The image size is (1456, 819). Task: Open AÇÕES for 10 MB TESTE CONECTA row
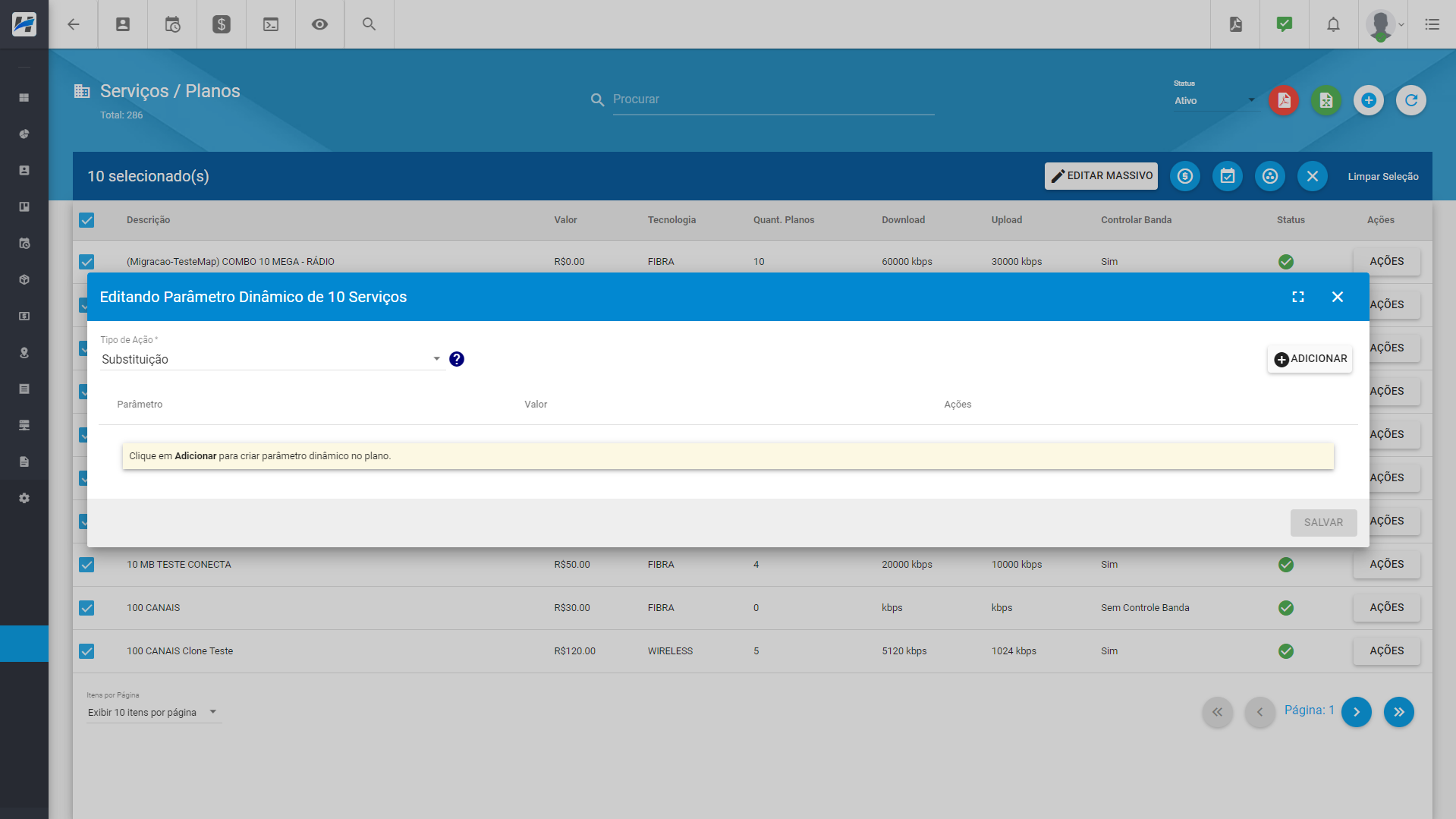coord(1386,565)
